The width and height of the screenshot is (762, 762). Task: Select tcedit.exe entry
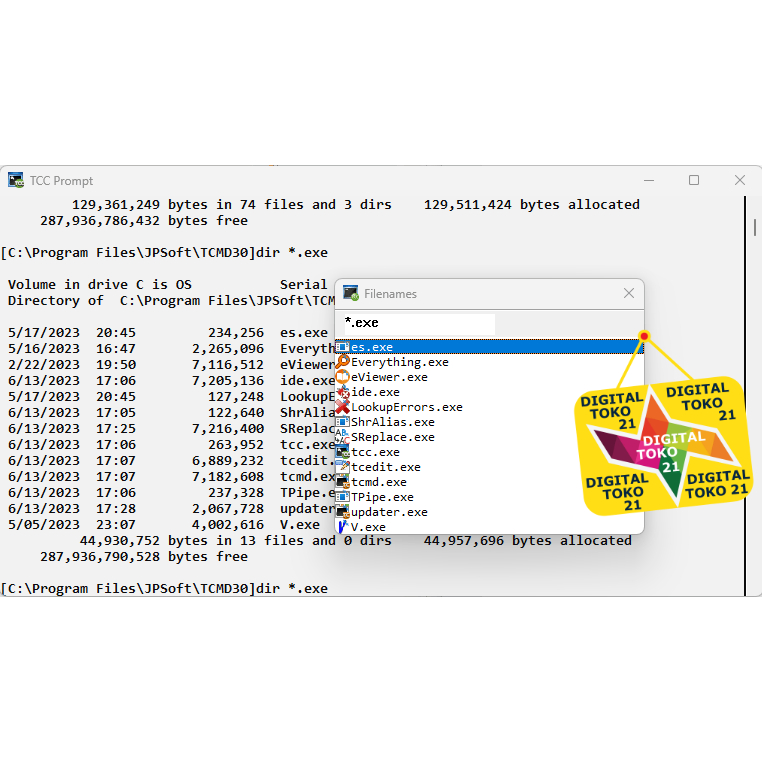point(489,468)
